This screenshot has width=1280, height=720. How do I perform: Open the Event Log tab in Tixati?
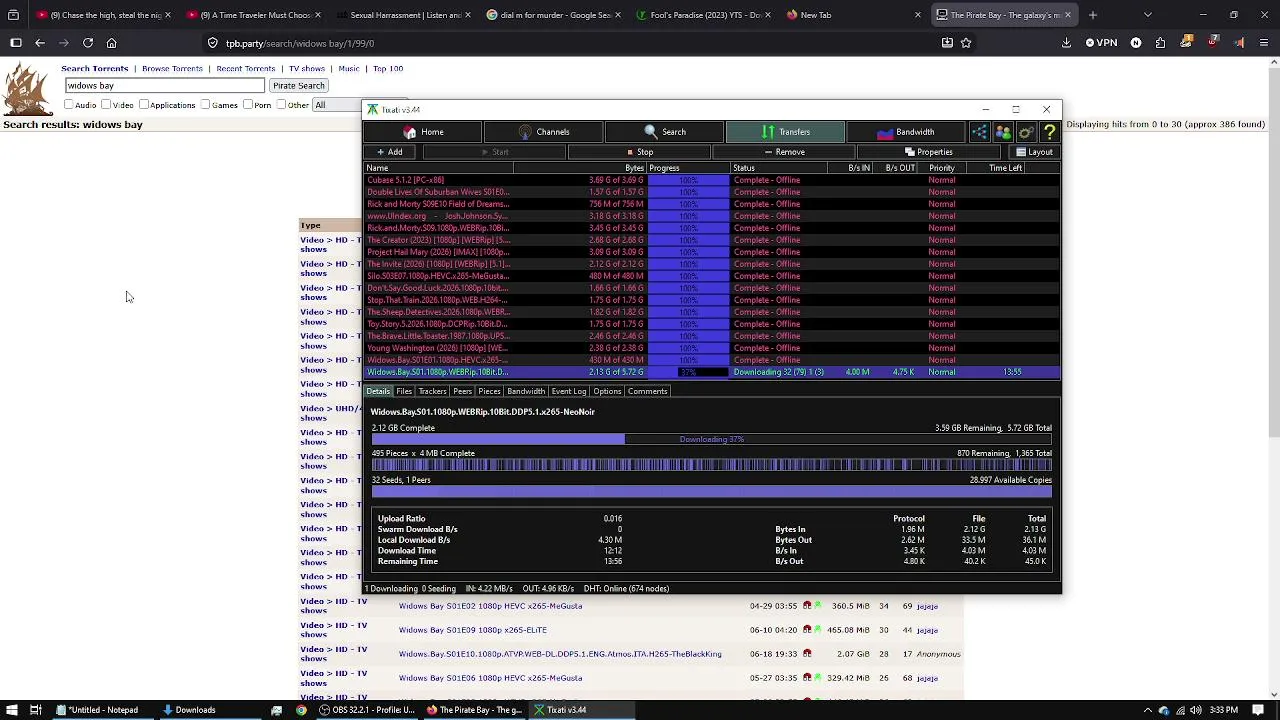pos(569,391)
